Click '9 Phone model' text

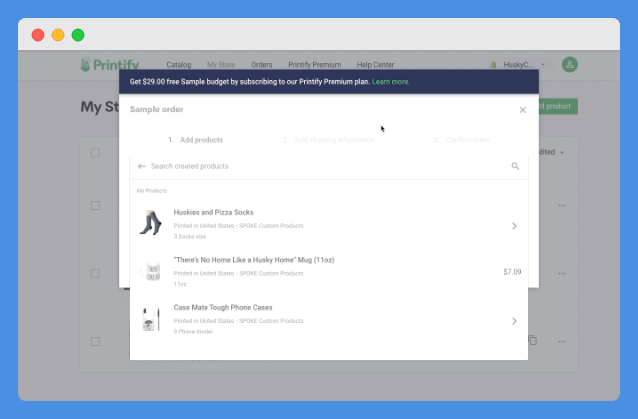193,332
